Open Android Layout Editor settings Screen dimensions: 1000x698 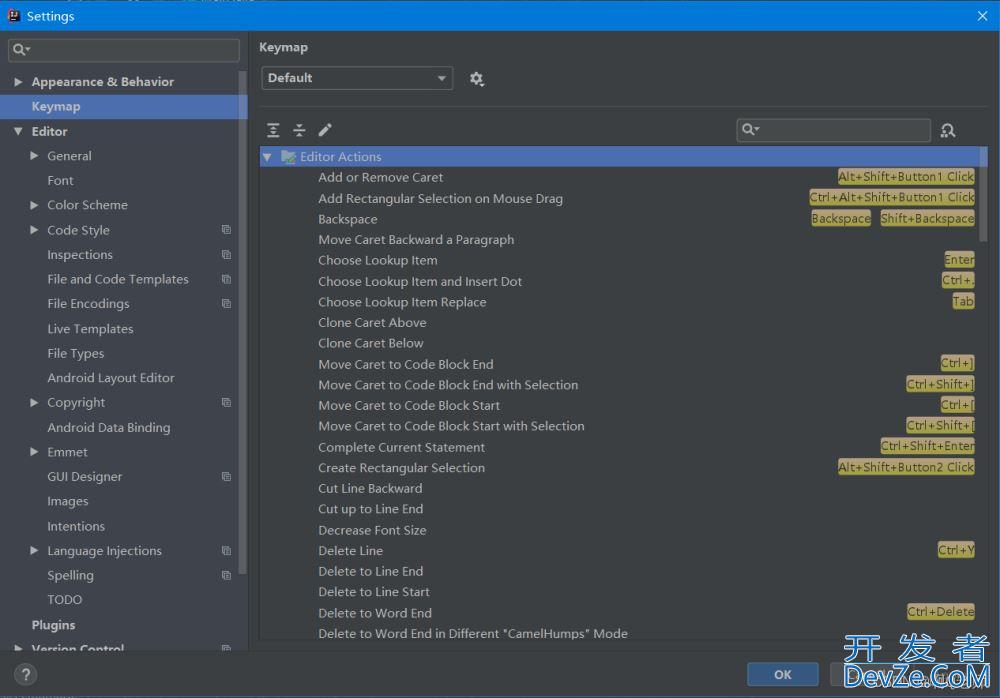coord(110,378)
